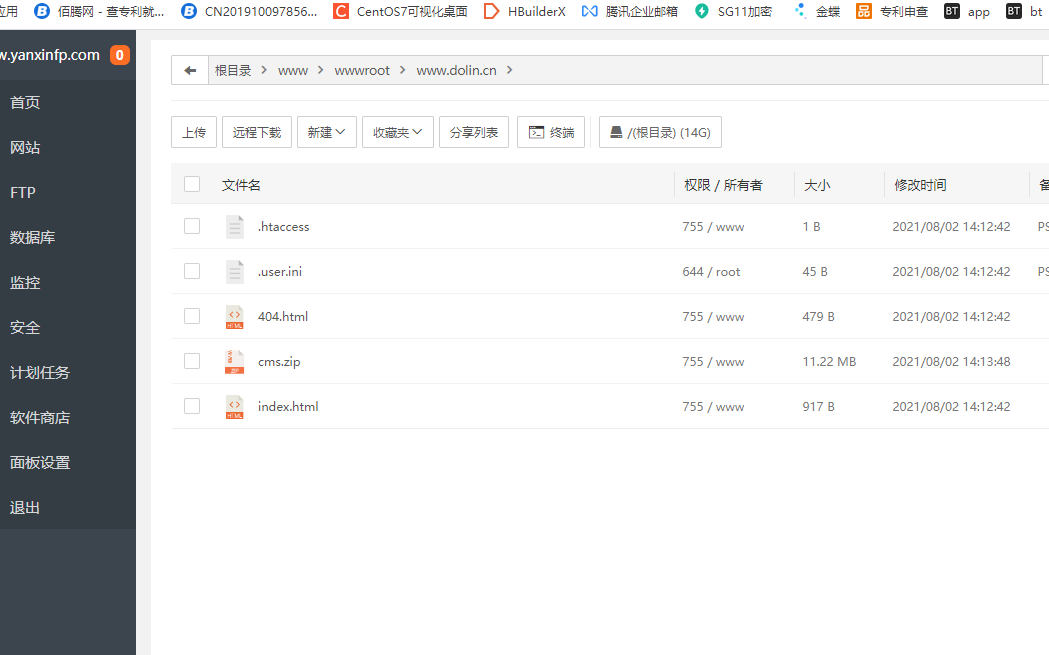This screenshot has height=655, width=1049.
Task: Open the 专利申查 bookmark
Action: [892, 11]
